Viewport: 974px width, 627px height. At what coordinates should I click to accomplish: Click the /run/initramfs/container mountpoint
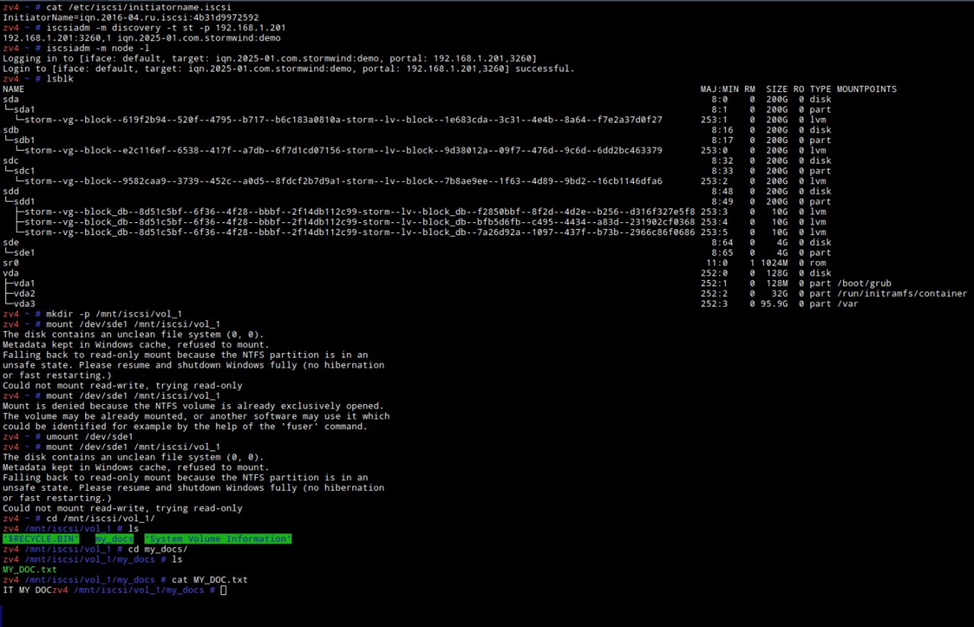(x=902, y=293)
